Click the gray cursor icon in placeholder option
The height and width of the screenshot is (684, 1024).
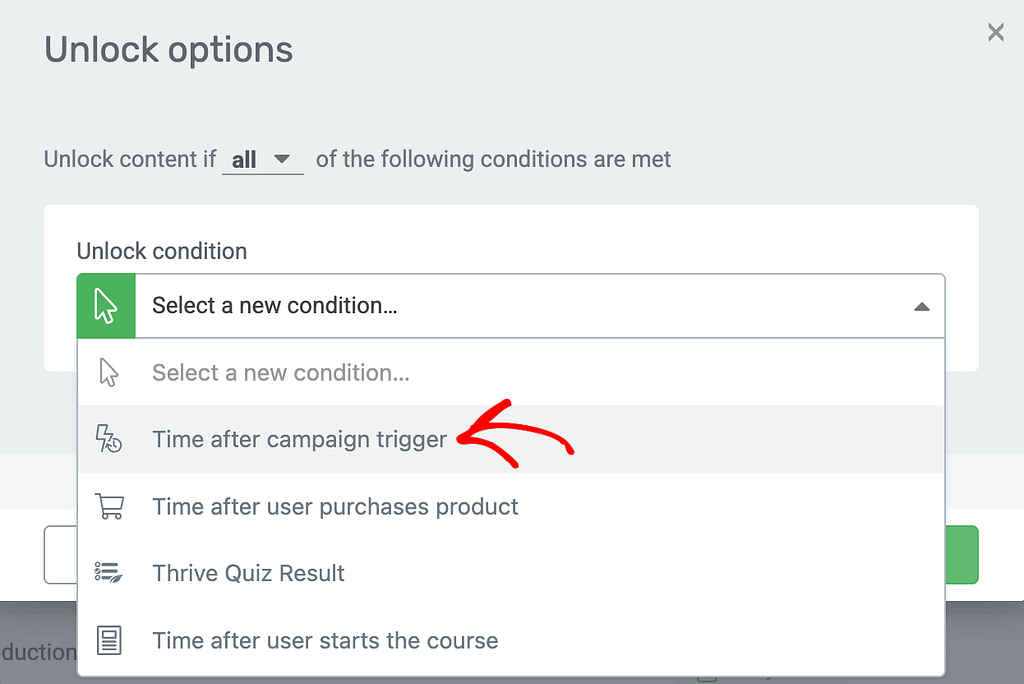(x=108, y=372)
